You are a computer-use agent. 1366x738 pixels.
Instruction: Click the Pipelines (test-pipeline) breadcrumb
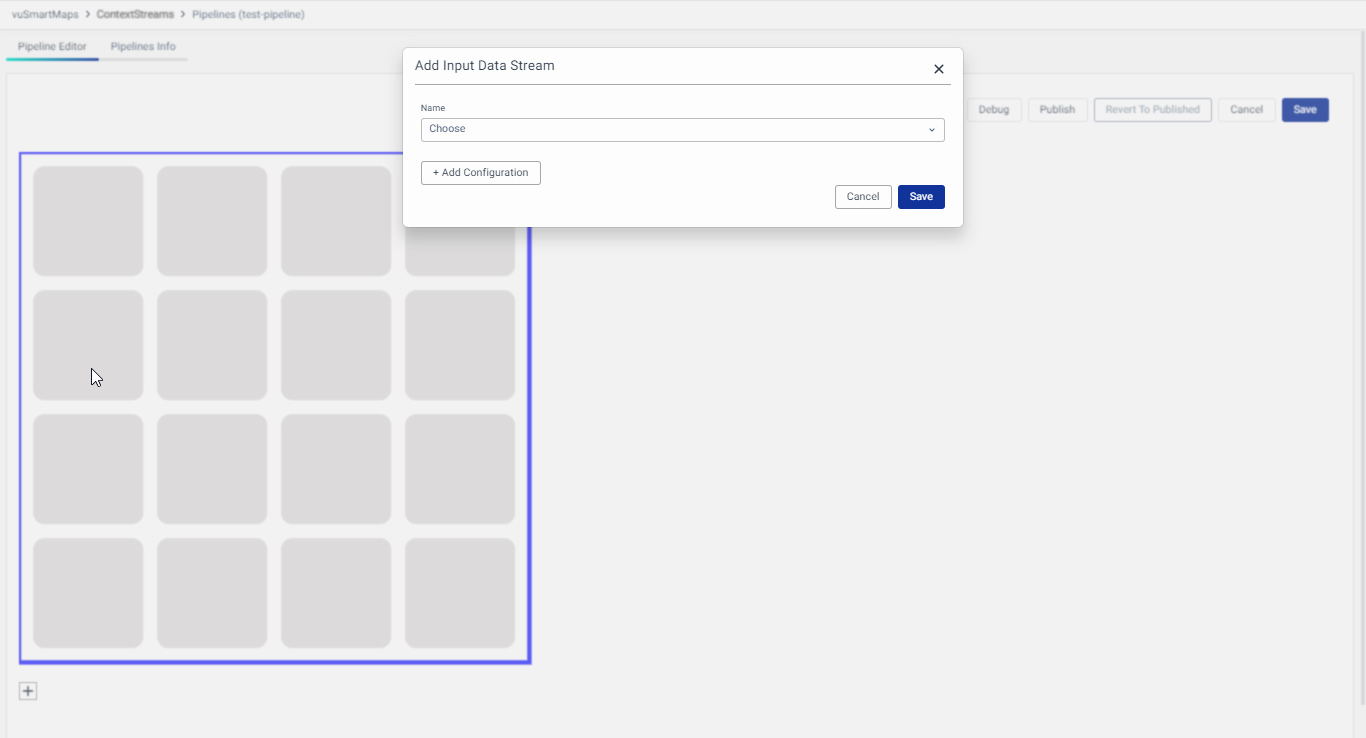[x=248, y=15]
